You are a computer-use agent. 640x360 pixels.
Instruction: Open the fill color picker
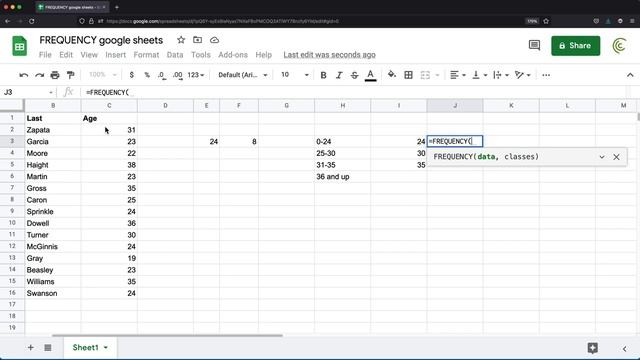pyautogui.click(x=391, y=75)
